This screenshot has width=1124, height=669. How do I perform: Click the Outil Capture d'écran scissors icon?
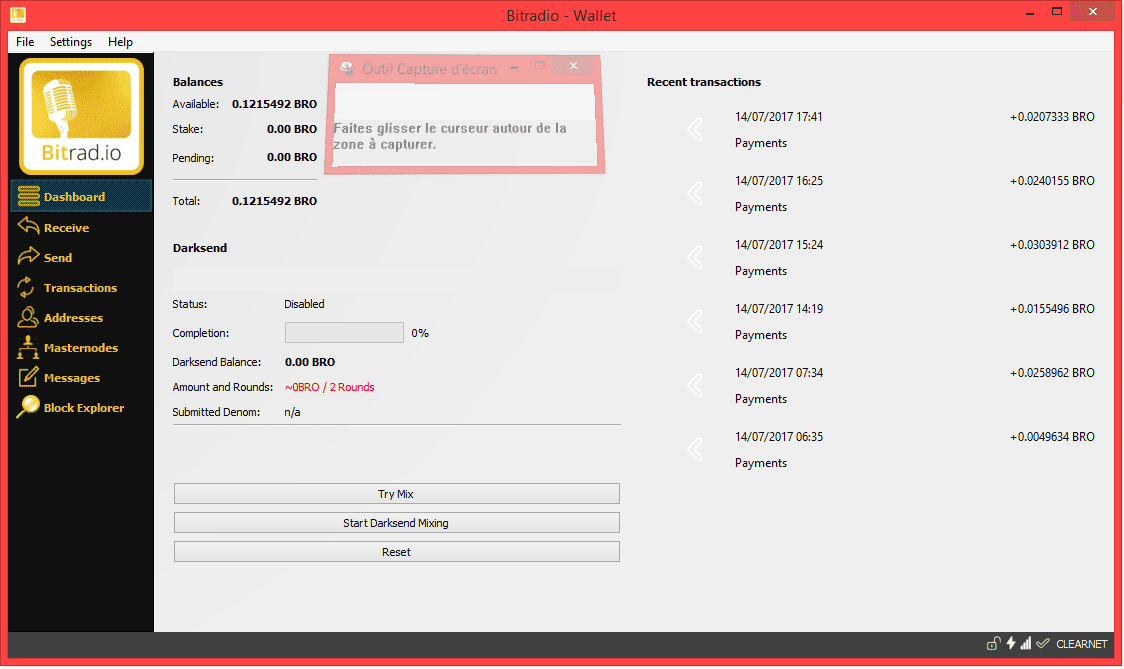[x=347, y=68]
